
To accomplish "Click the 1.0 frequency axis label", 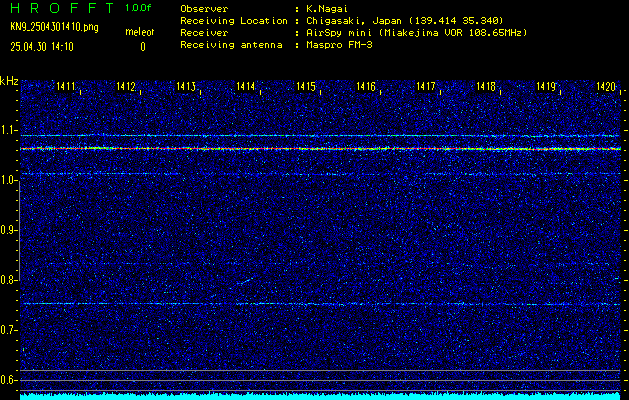I will [9, 180].
